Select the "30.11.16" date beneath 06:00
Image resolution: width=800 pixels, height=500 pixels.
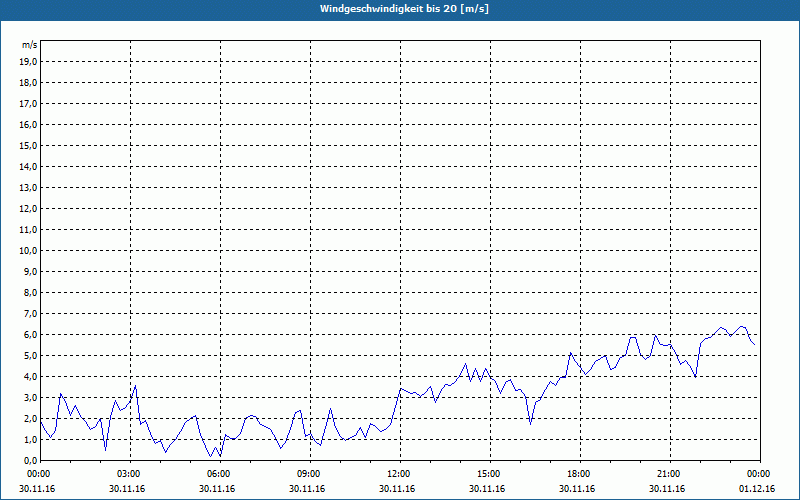[217, 489]
